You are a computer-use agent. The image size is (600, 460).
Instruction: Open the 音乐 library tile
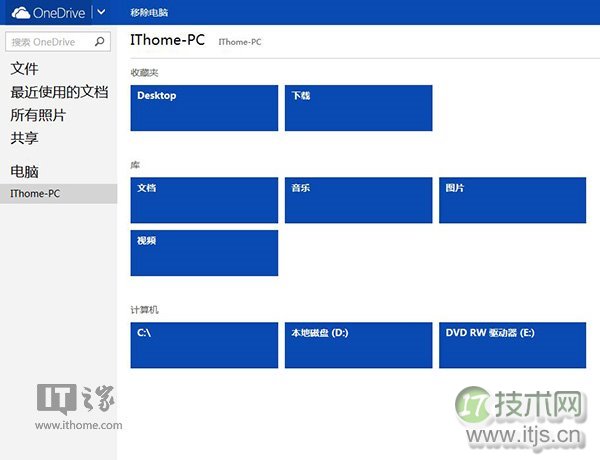click(x=359, y=200)
